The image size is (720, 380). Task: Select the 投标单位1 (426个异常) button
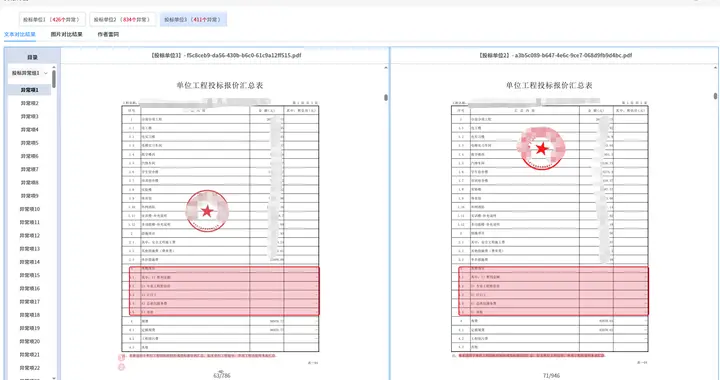point(52,20)
